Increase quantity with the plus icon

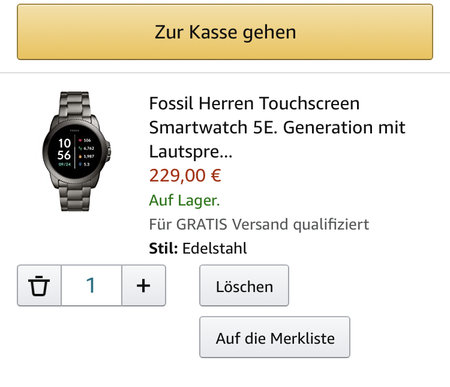point(144,285)
